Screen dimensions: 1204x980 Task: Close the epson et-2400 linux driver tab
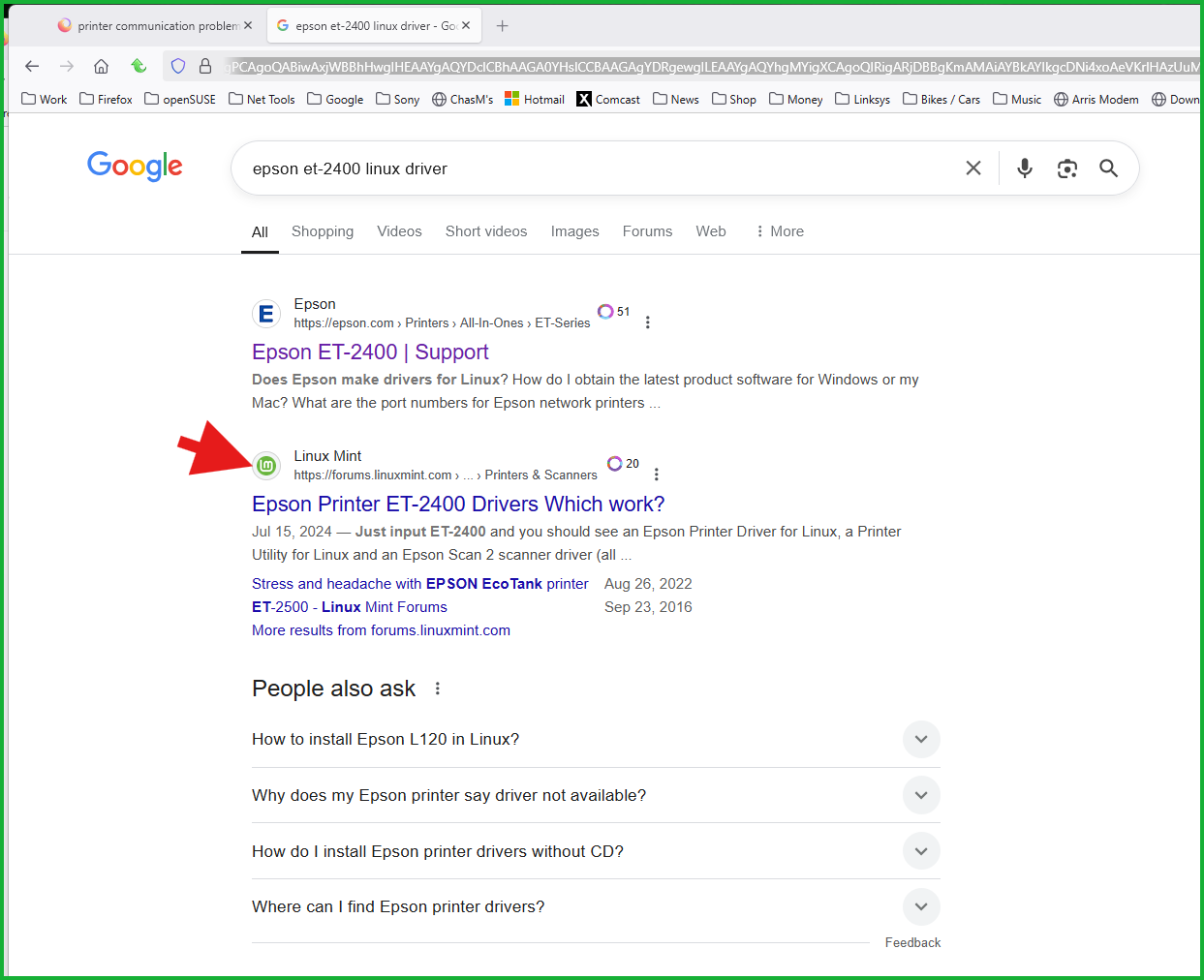coord(466,26)
